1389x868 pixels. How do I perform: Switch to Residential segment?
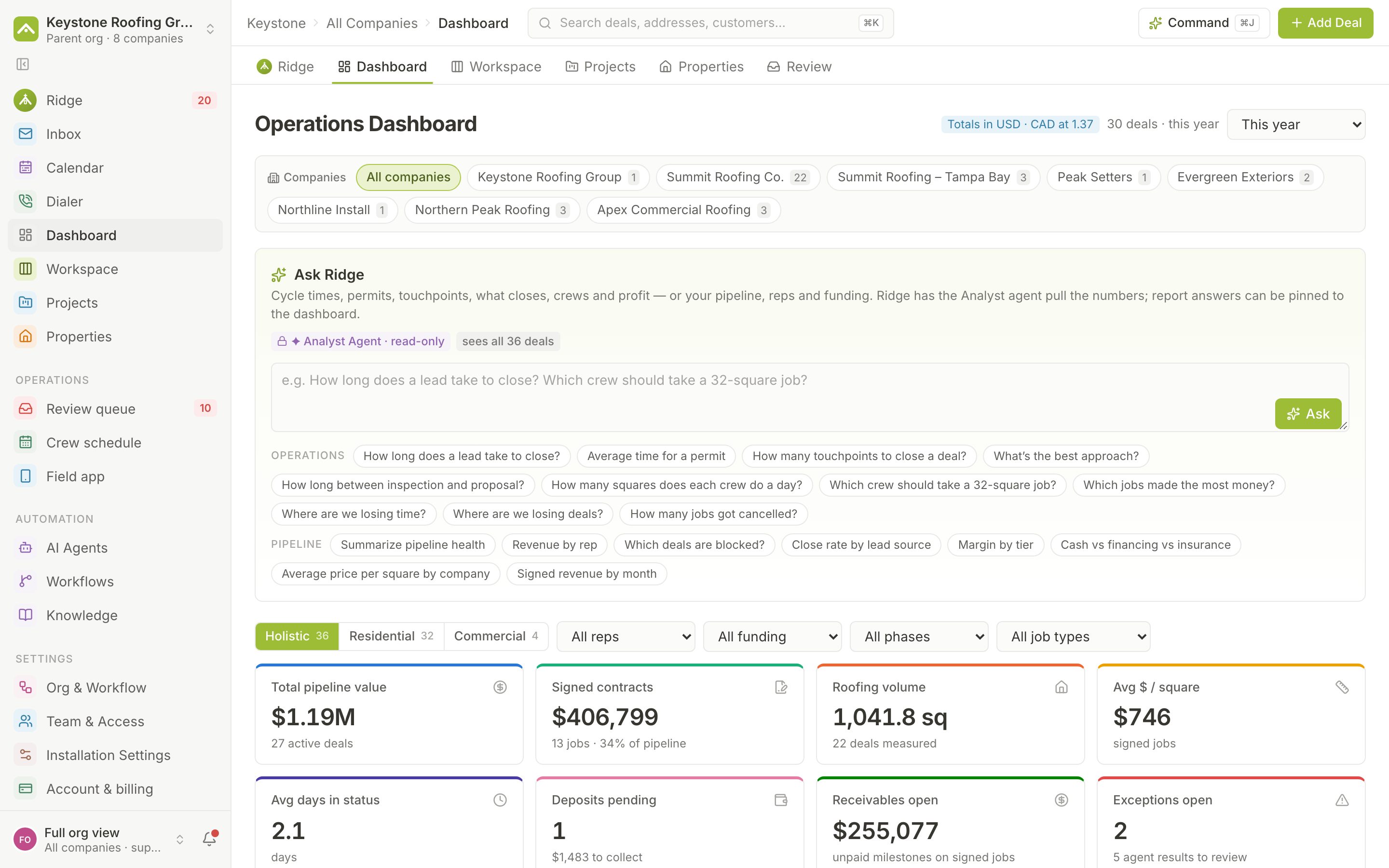[392, 636]
